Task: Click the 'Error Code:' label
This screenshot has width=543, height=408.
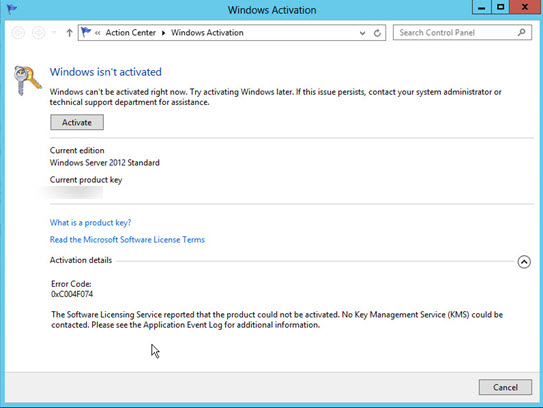Action: click(x=71, y=284)
